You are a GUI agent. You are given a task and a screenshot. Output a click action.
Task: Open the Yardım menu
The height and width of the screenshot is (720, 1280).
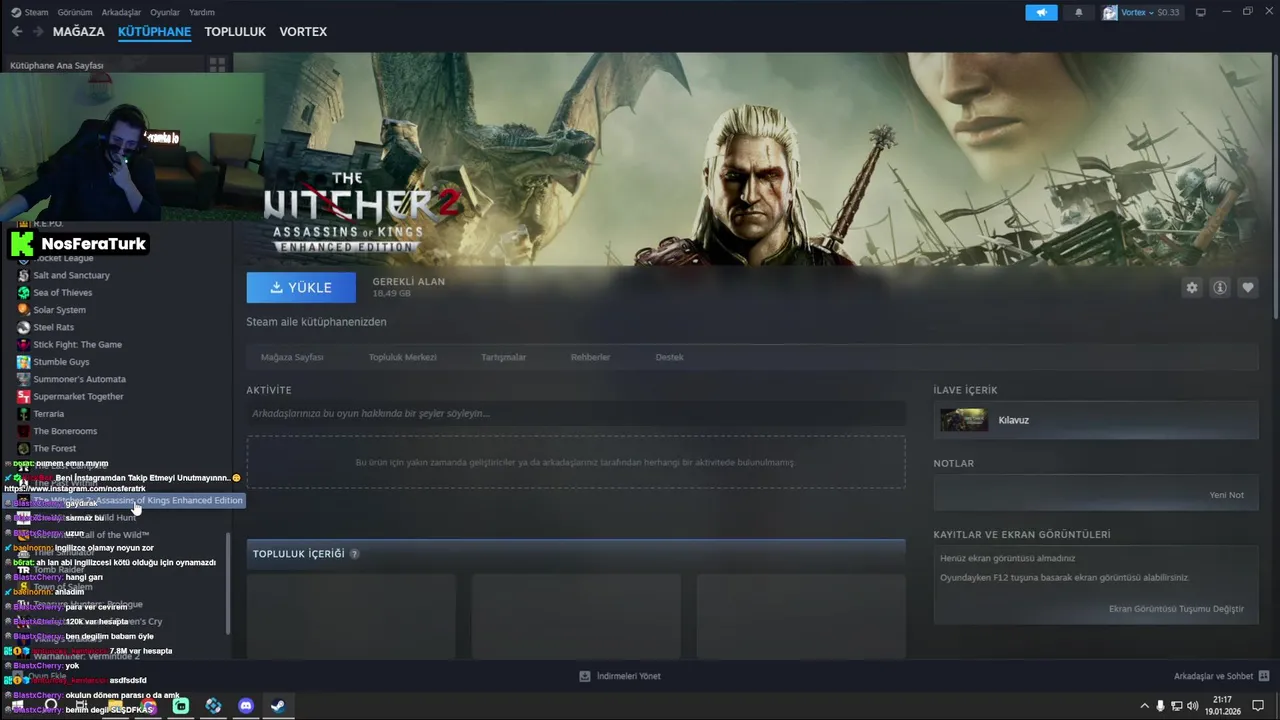coord(202,12)
